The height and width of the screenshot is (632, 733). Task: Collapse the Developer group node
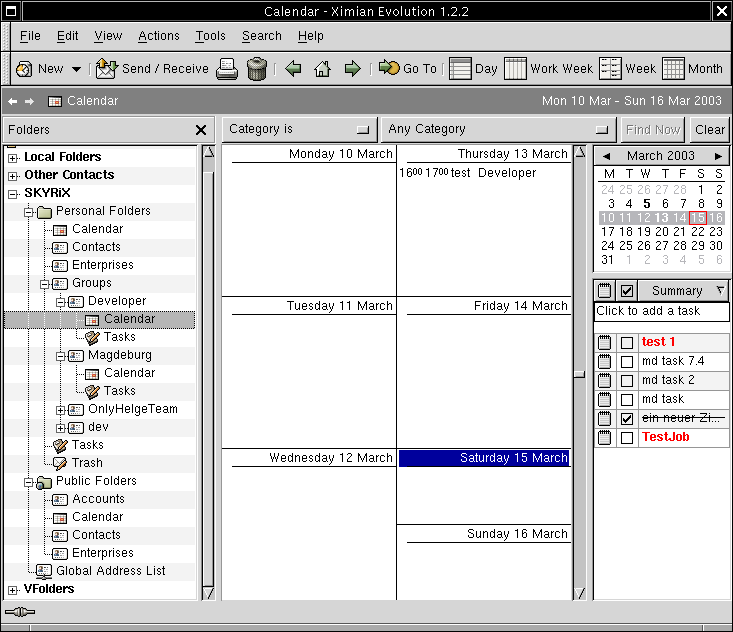tap(61, 302)
